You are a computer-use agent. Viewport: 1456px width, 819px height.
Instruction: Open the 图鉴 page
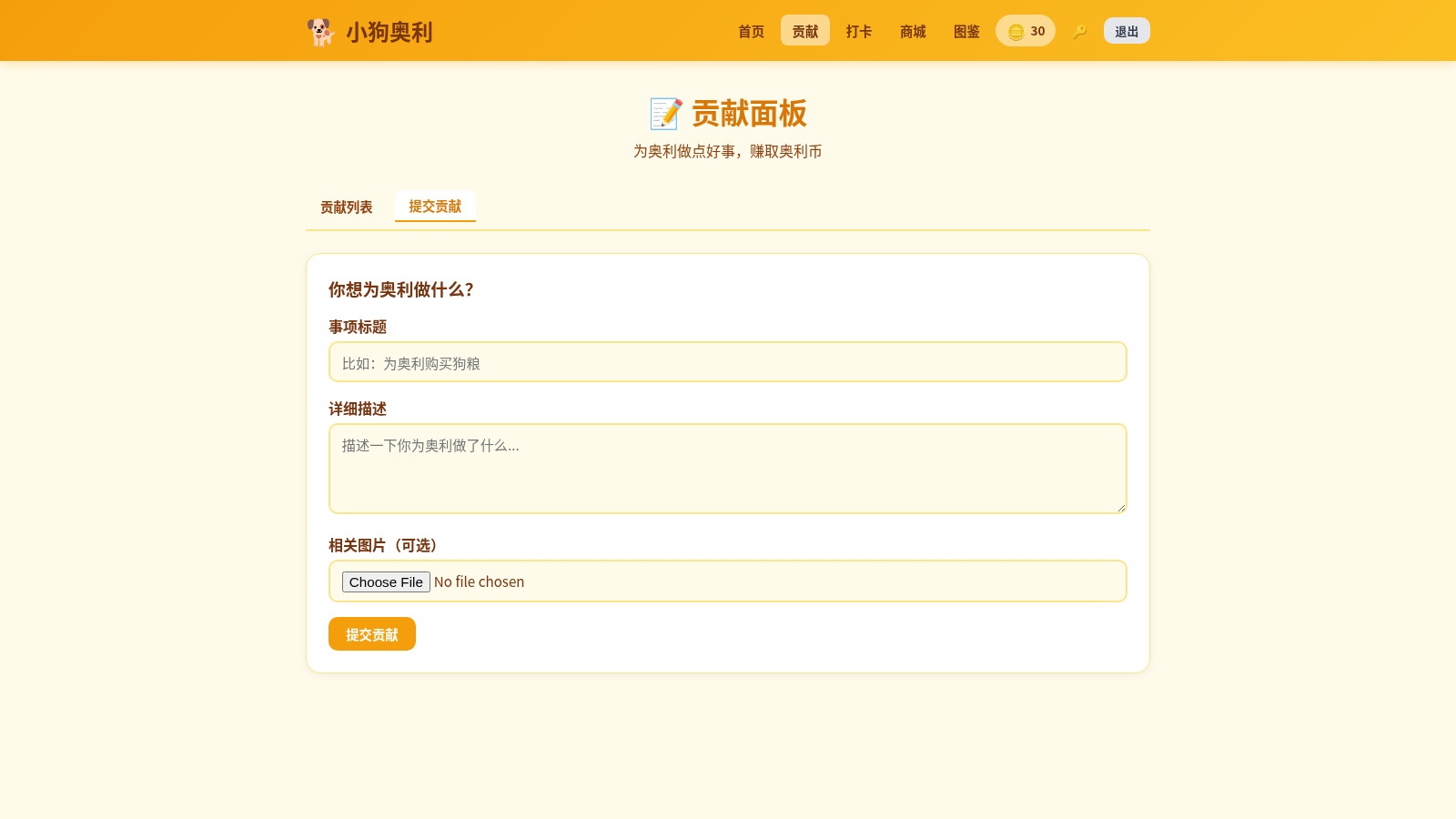966,31
